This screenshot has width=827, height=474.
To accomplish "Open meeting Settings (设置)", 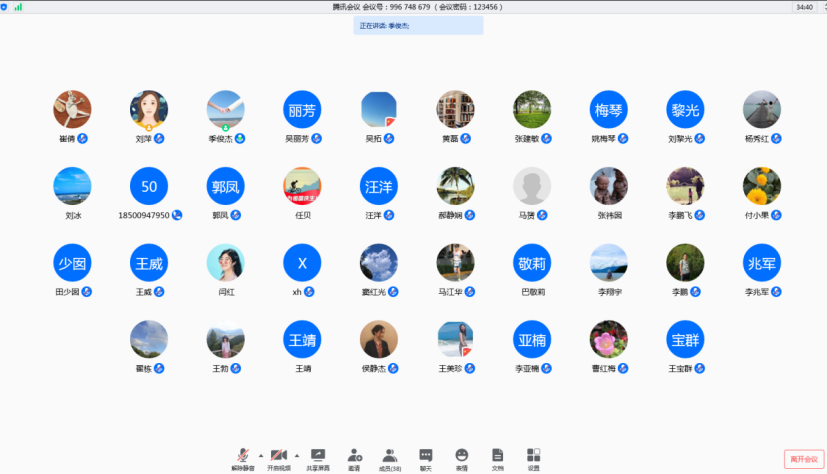I will tap(534, 458).
